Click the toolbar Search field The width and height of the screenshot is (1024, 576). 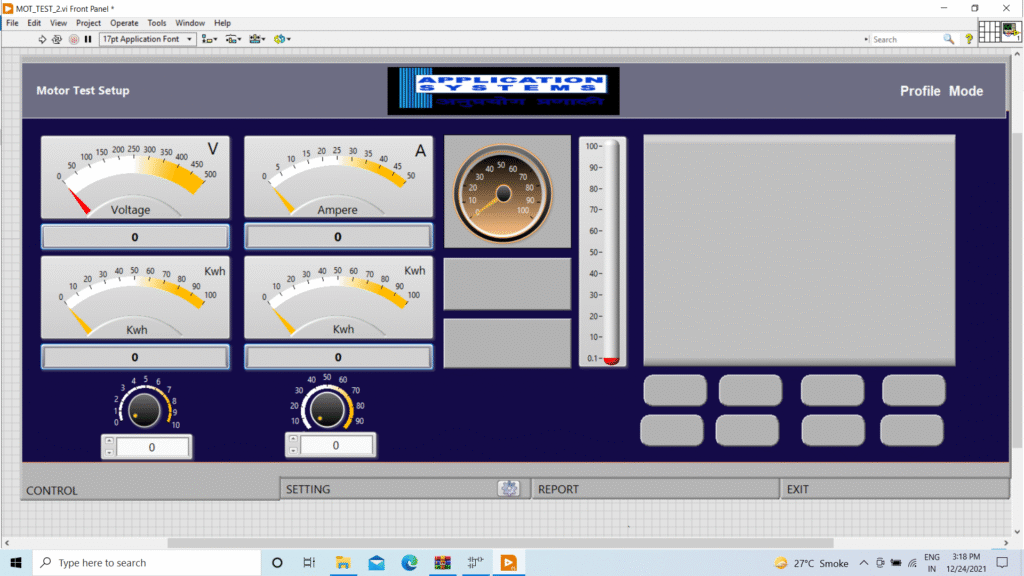(905, 39)
